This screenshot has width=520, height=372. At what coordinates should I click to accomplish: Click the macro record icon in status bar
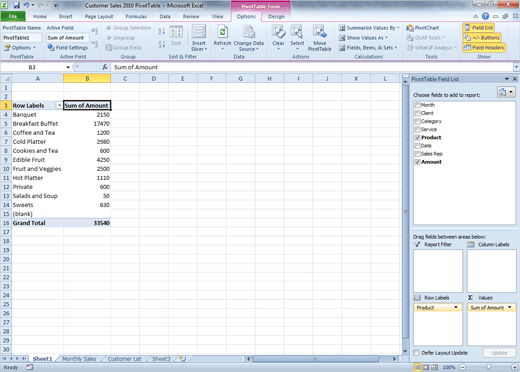coord(30,367)
